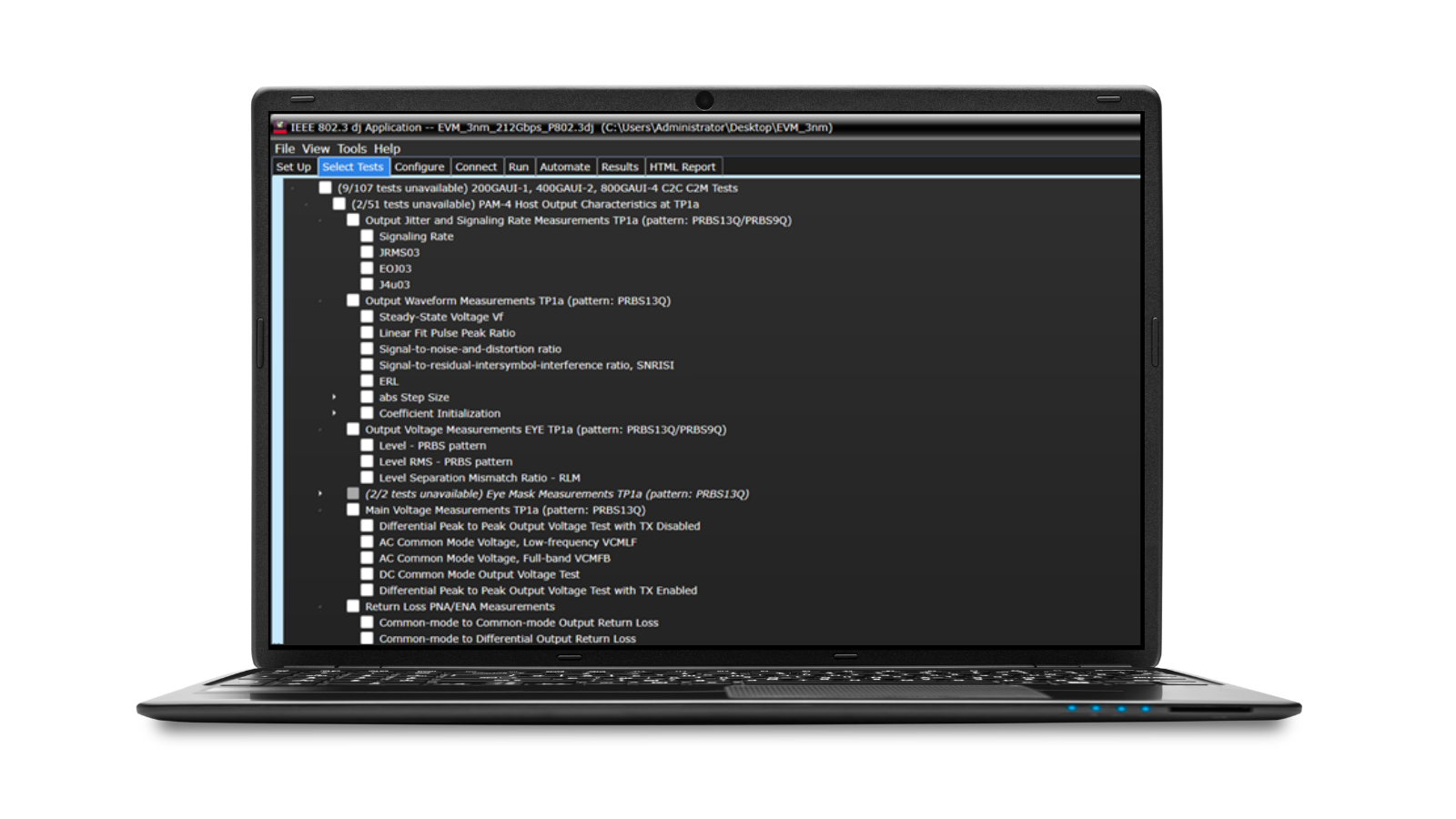Image resolution: width=1456 pixels, height=819 pixels.
Task: Check the Signaling Rate test checkbox
Action: pyautogui.click(x=367, y=236)
